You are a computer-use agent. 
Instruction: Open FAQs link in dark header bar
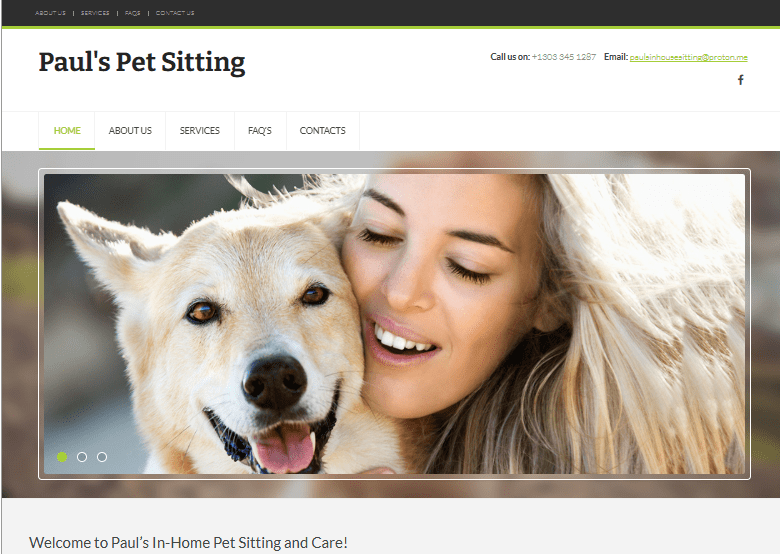[132, 13]
